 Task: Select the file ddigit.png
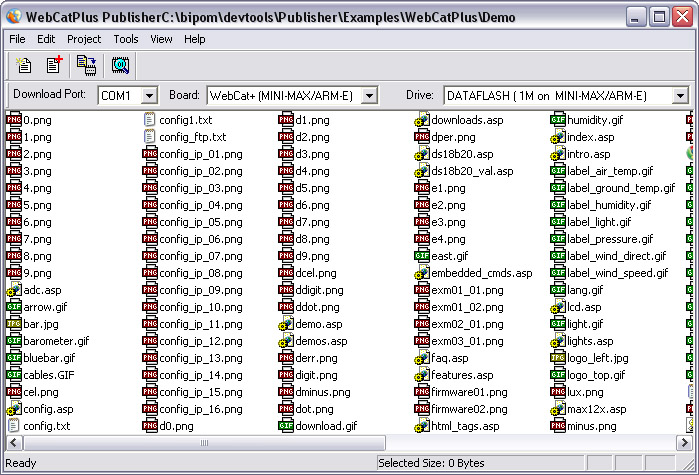point(319,290)
